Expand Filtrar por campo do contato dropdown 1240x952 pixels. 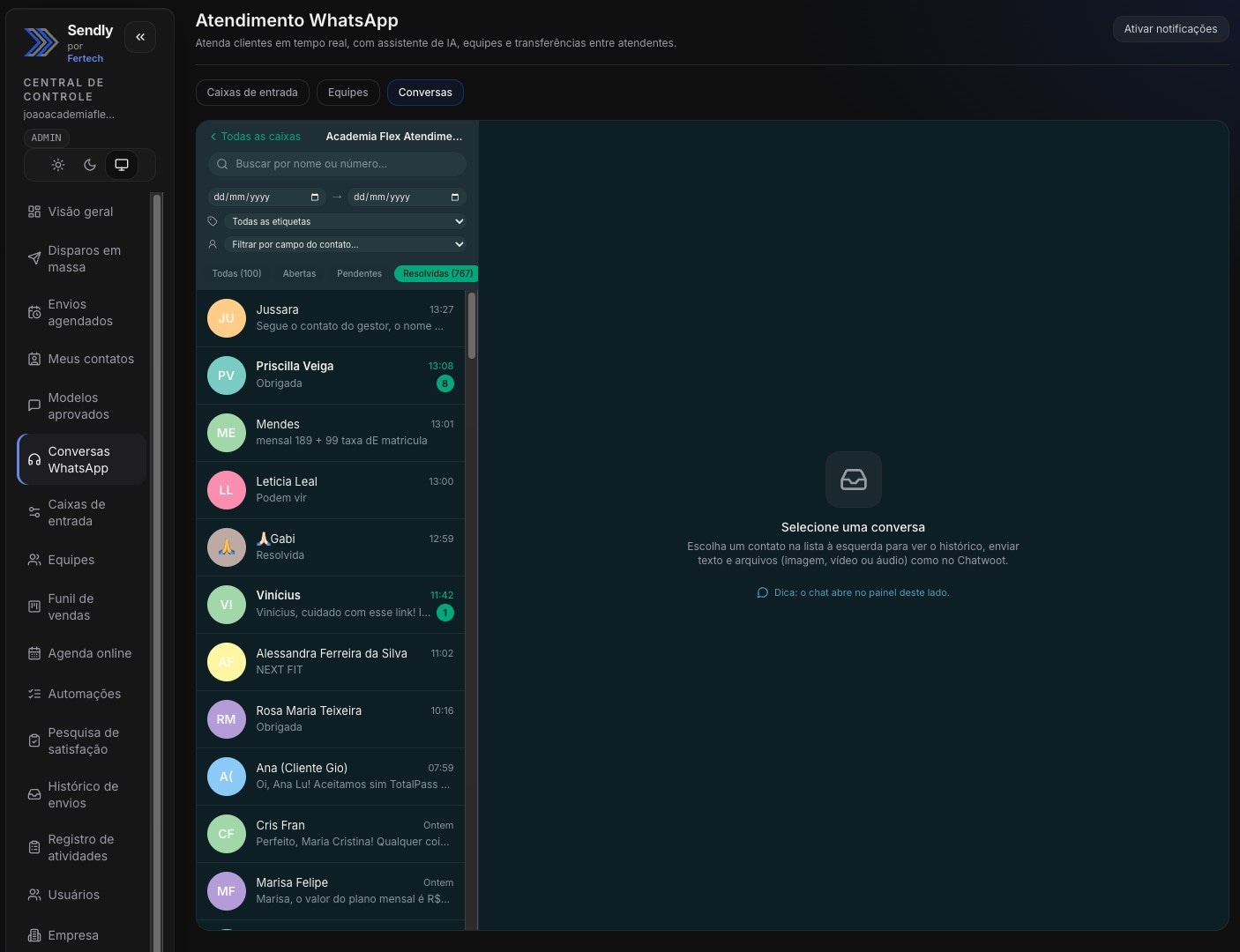345,244
